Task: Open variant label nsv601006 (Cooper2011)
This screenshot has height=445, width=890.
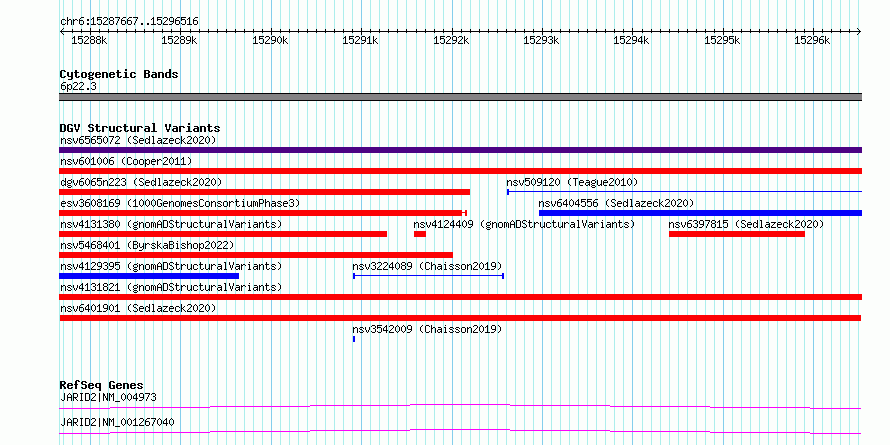Action: [126, 161]
